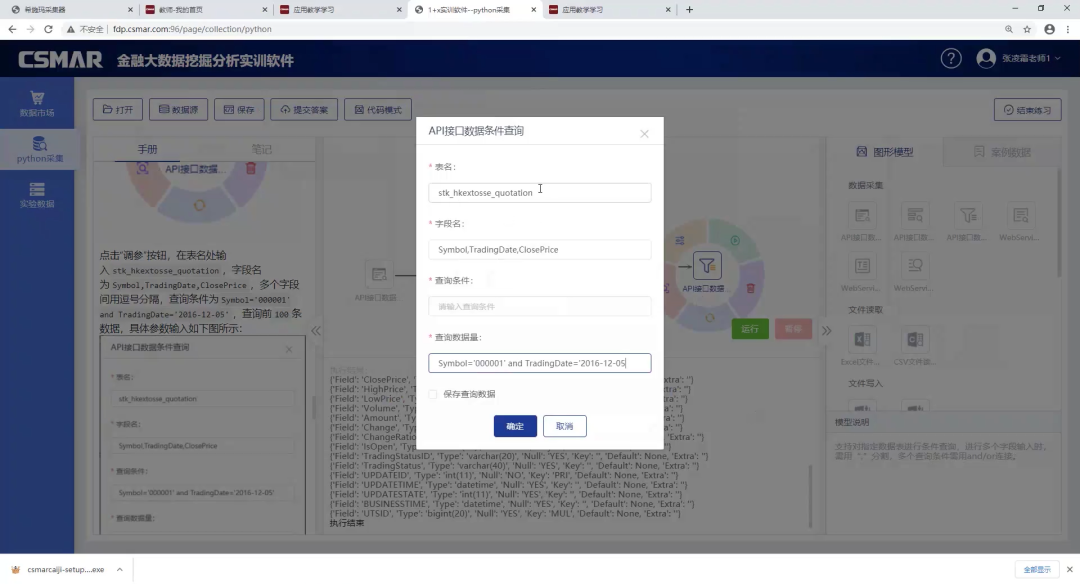Click the filter API接口数据 node on canvas
The height and width of the screenshot is (584, 1080).
pos(706,266)
